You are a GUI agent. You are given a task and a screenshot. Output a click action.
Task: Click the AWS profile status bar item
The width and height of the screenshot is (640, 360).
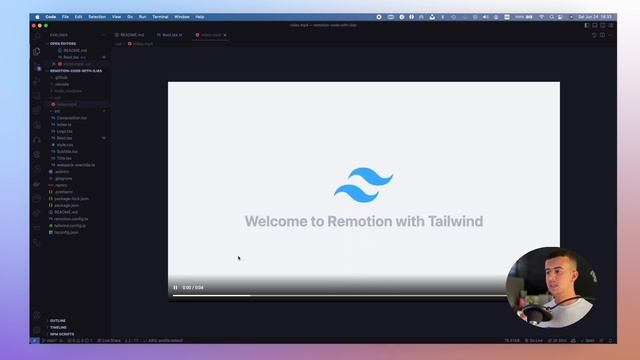pyautogui.click(x=163, y=340)
